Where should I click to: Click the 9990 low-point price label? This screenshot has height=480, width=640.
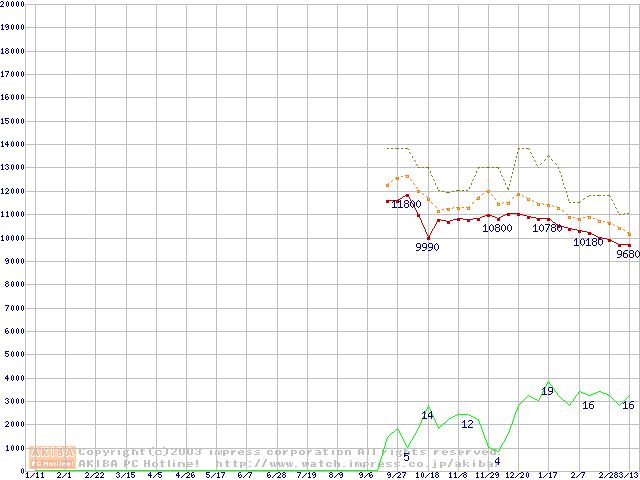(x=427, y=247)
